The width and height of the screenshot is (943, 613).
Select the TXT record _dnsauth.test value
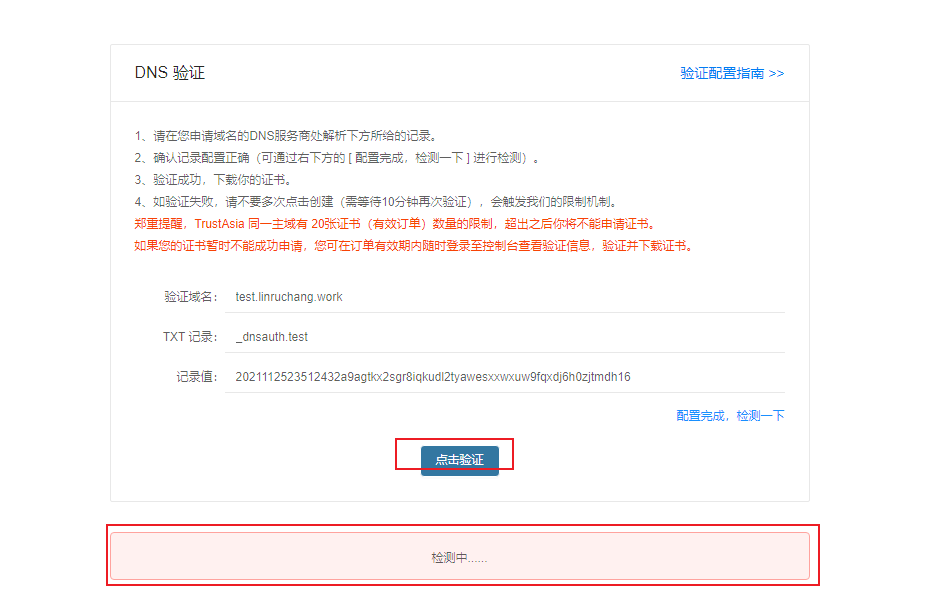(505, 337)
